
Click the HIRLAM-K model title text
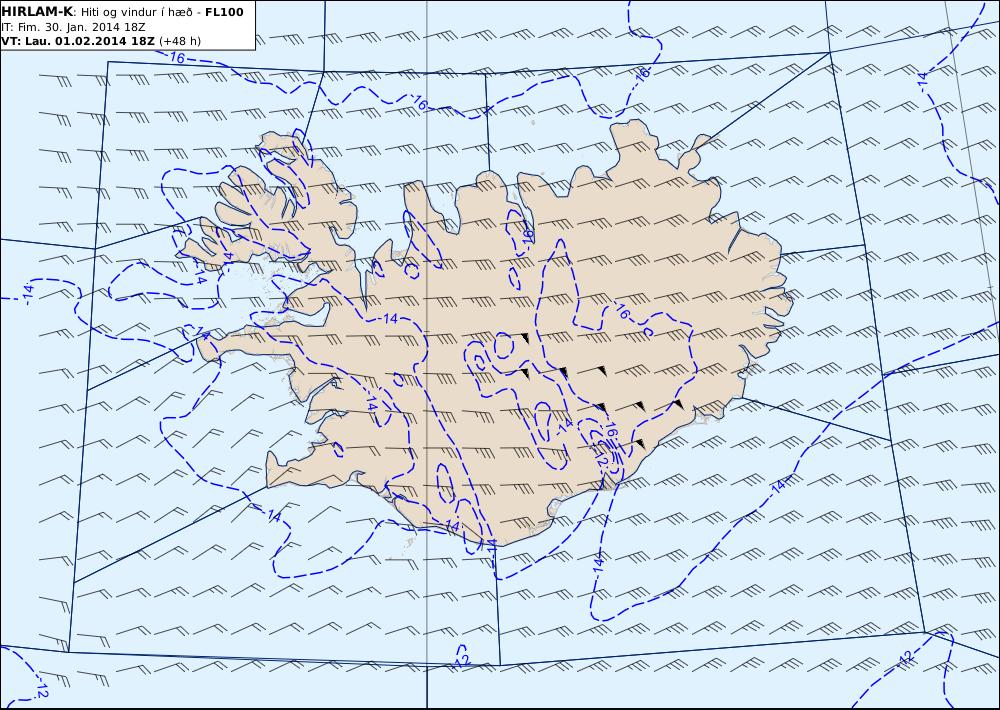coord(38,12)
